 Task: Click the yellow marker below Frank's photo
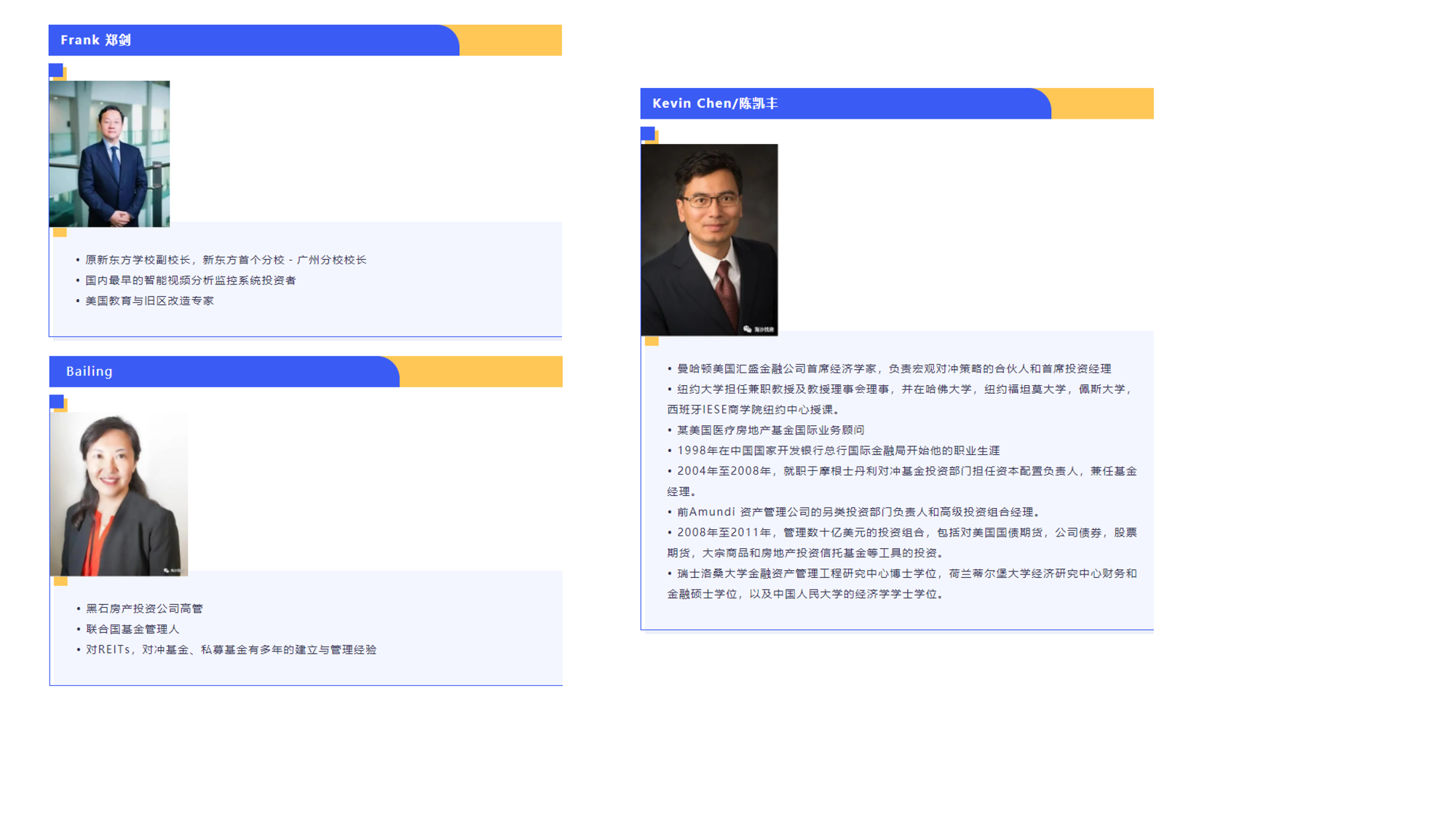[60, 233]
